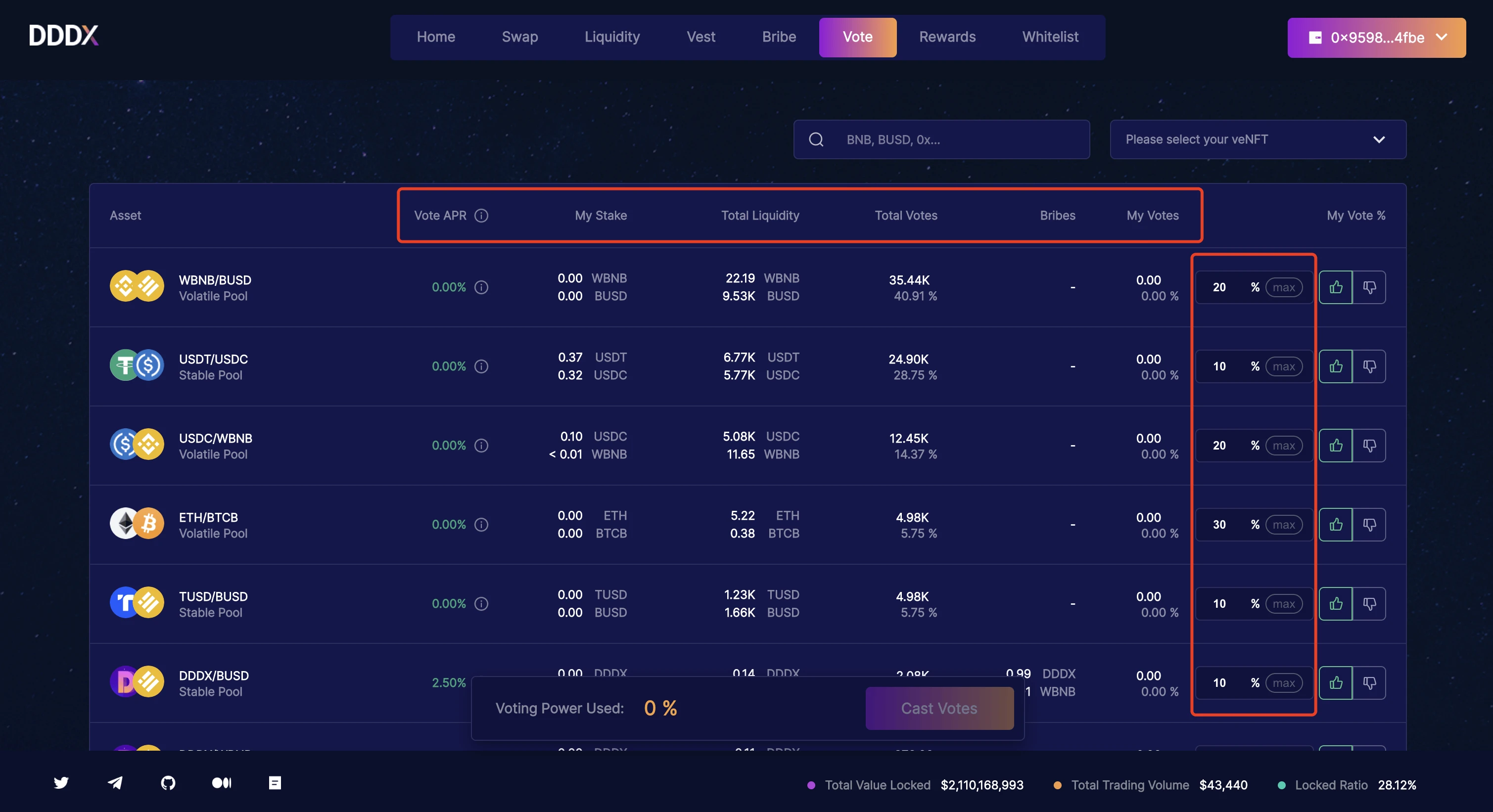Click the Cast Votes button

[939, 708]
